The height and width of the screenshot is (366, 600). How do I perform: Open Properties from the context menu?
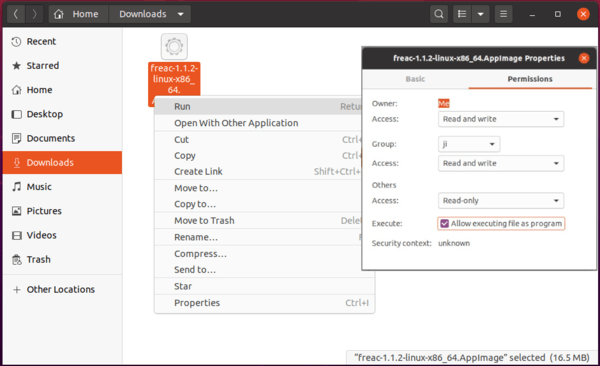(x=264, y=303)
